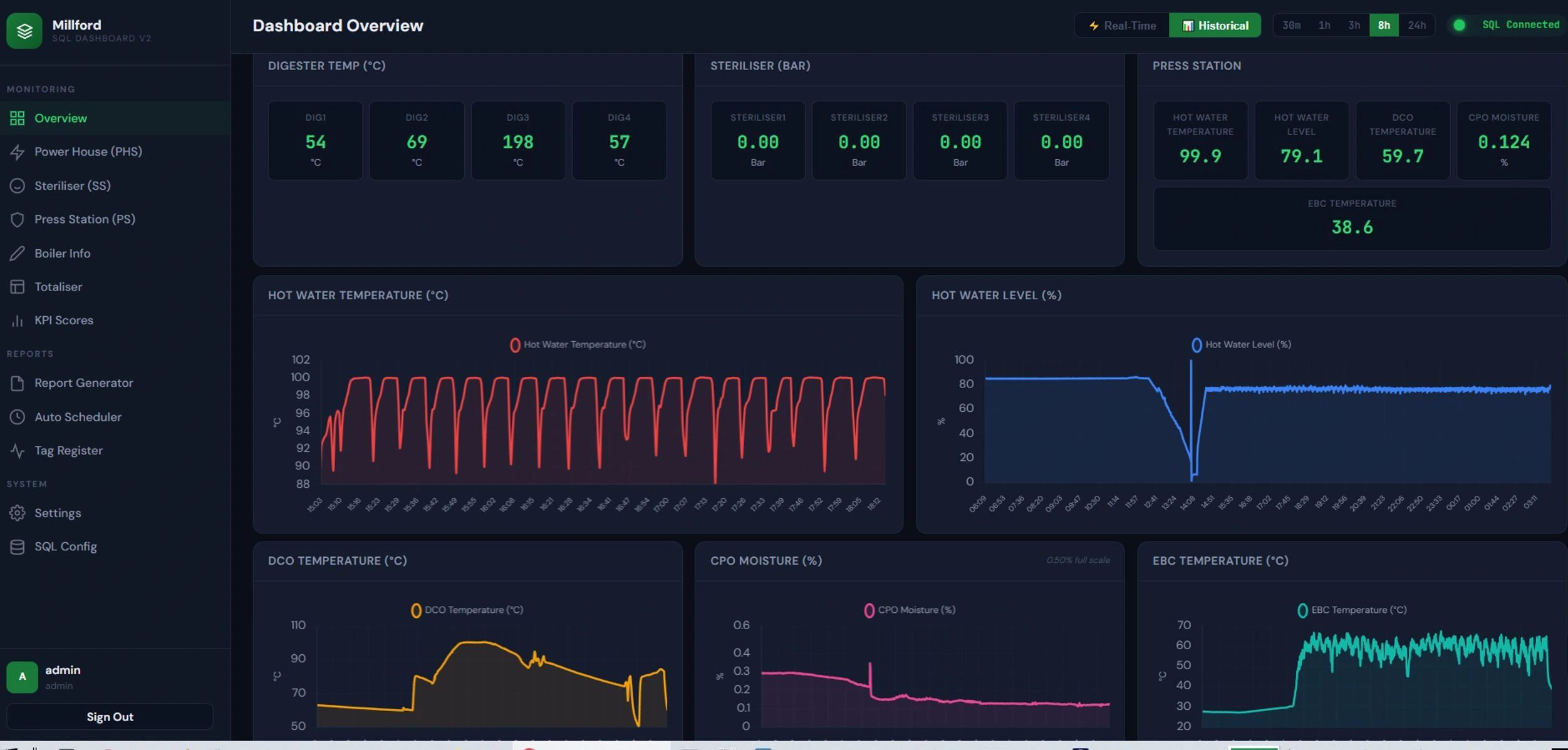The image size is (1568, 750).
Task: Click the SQL Connected status text
Action: tap(1520, 25)
